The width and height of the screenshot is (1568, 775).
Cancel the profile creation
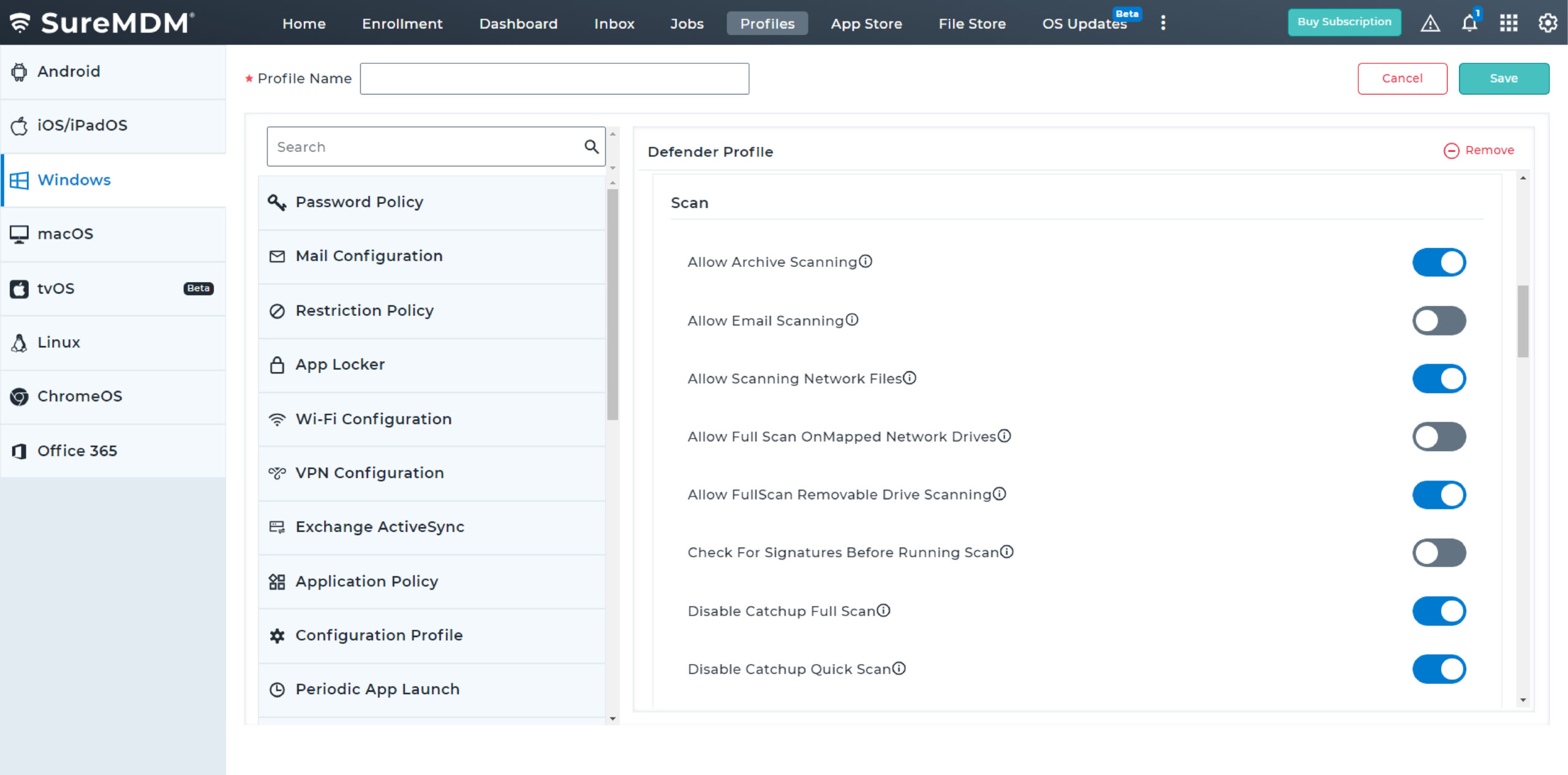(x=1402, y=78)
